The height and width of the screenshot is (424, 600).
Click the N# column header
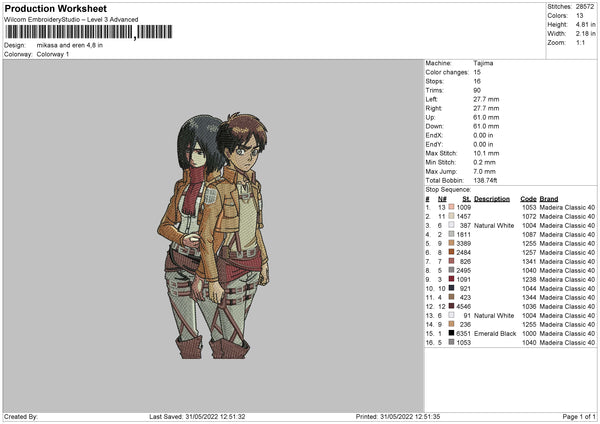(x=442, y=199)
